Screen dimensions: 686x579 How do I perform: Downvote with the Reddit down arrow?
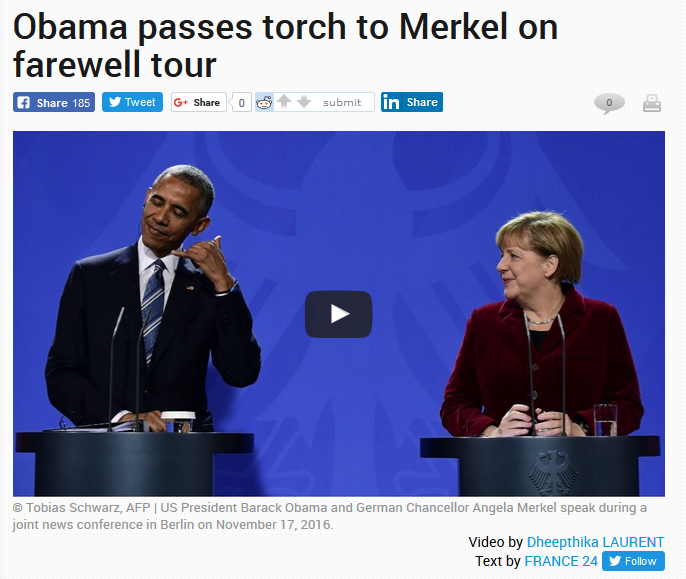tap(304, 102)
